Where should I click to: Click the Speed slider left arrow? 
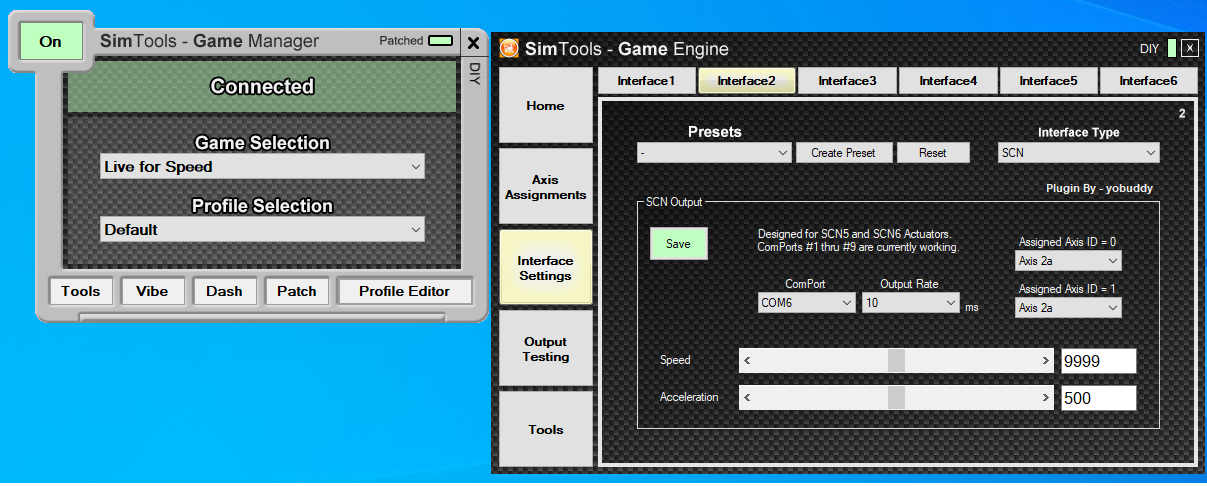(x=748, y=361)
